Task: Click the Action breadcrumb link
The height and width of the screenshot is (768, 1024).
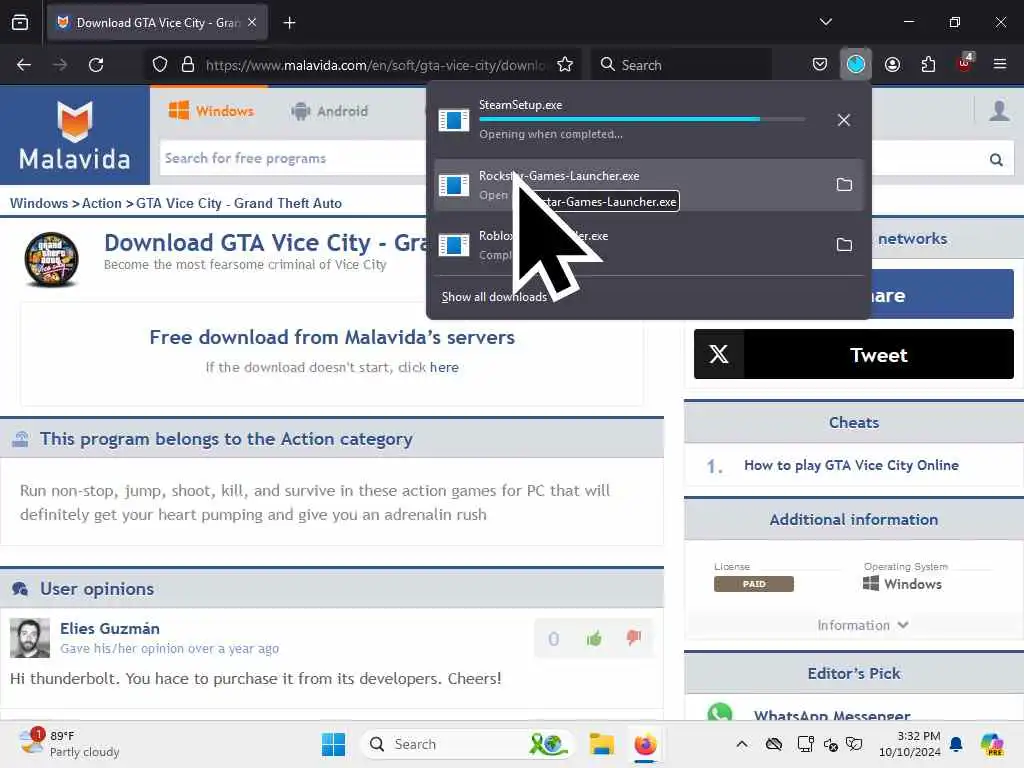Action: click(102, 203)
